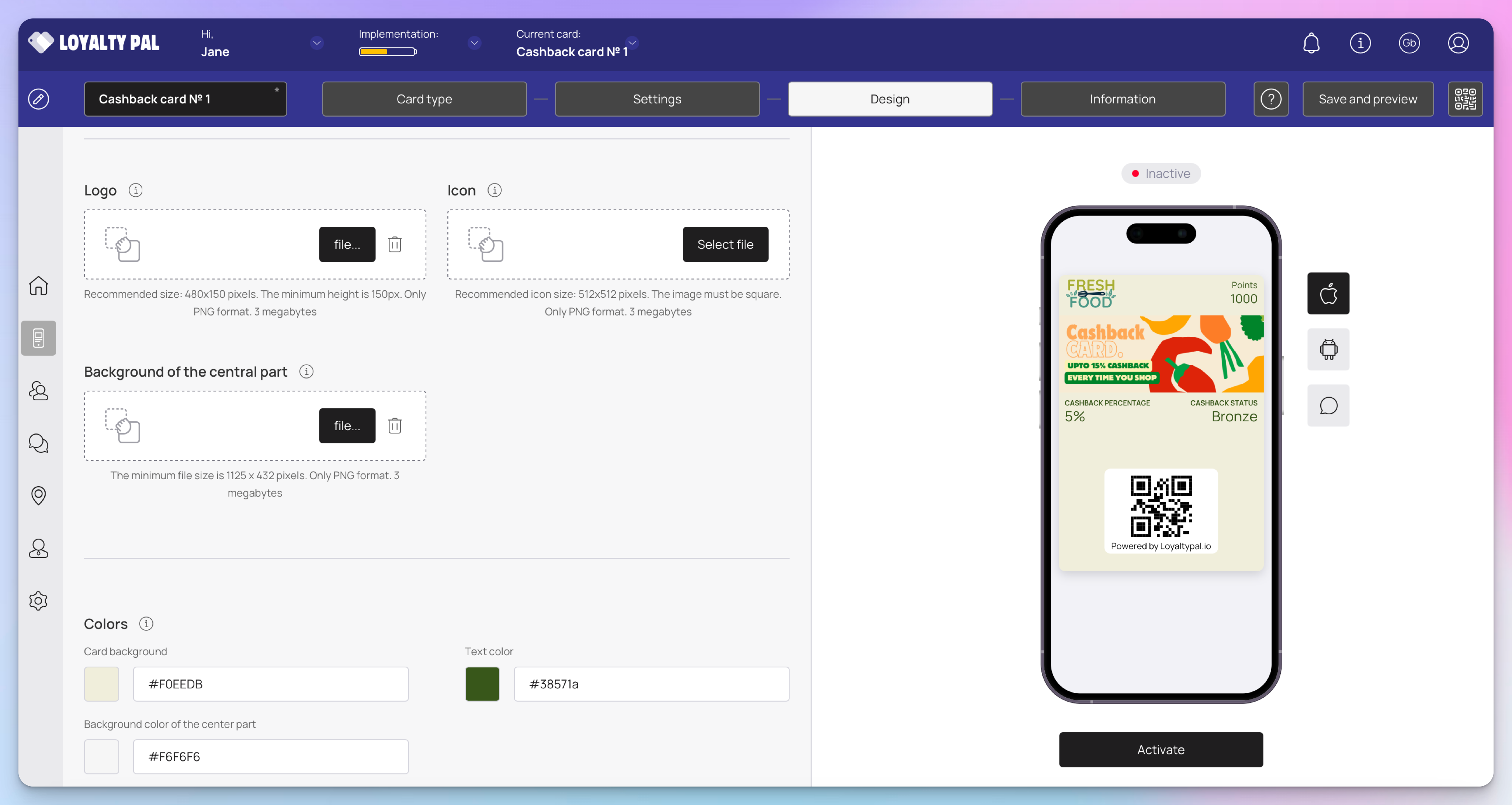Click the help question mark button
This screenshot has width=1512, height=805.
click(1271, 99)
